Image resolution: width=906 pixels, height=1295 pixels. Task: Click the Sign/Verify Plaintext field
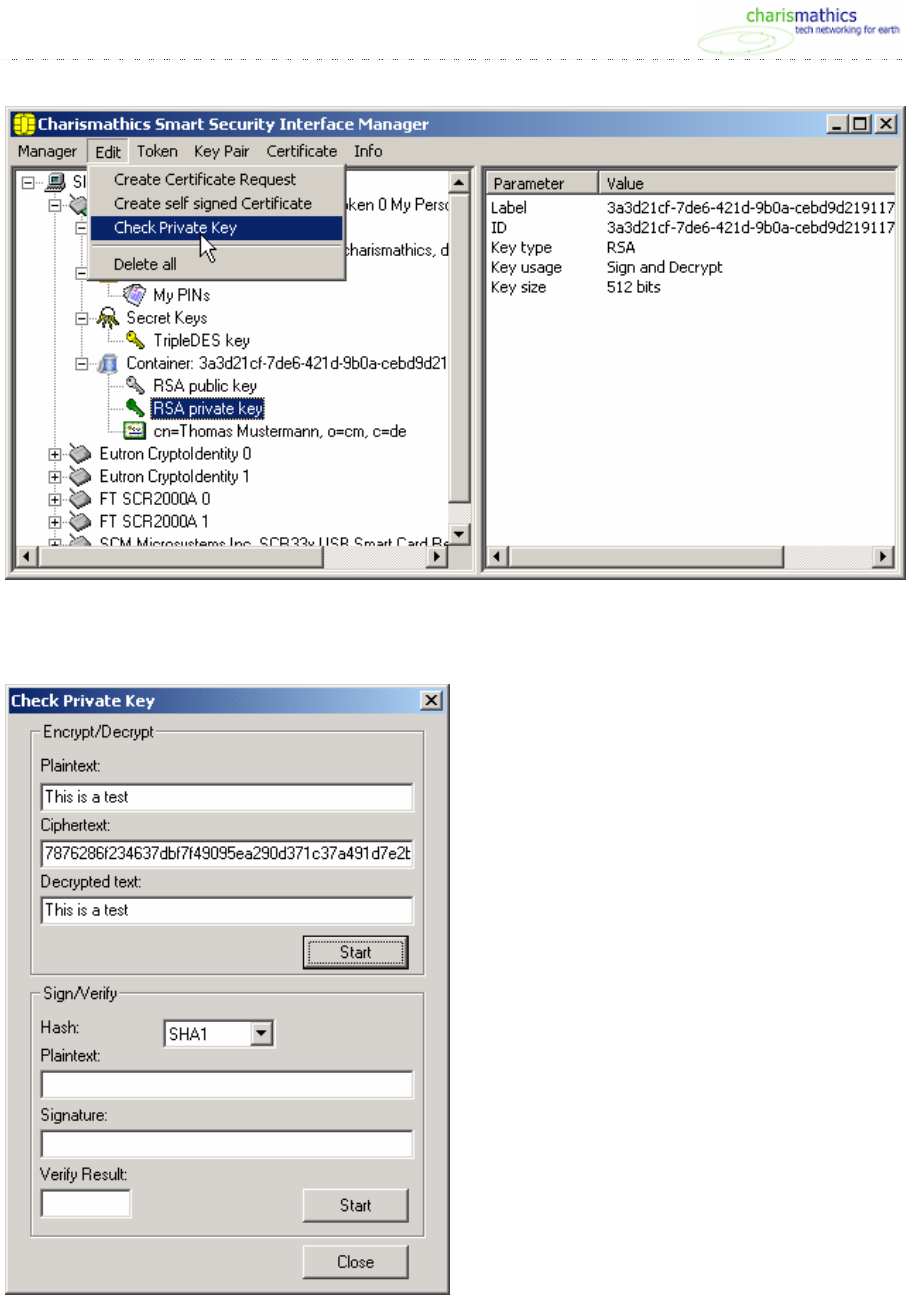[227, 1086]
